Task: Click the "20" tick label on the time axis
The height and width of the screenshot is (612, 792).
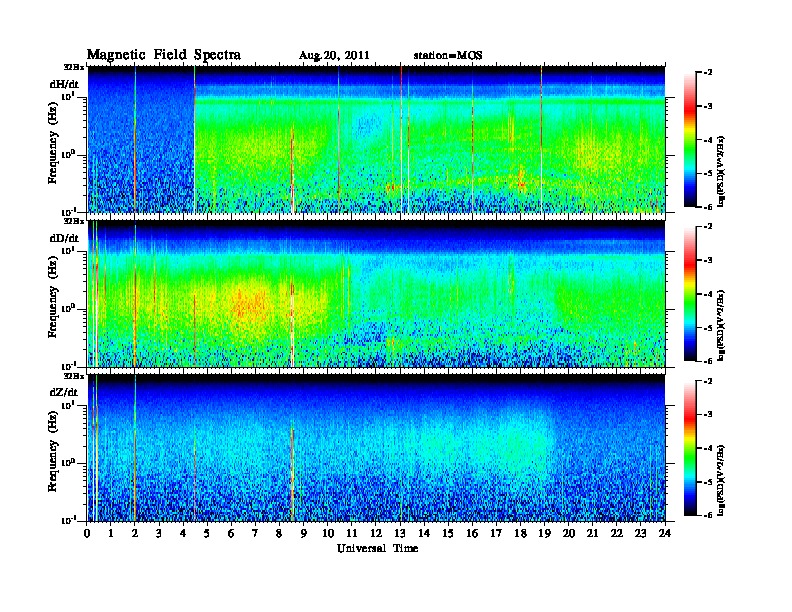Action: [568, 534]
